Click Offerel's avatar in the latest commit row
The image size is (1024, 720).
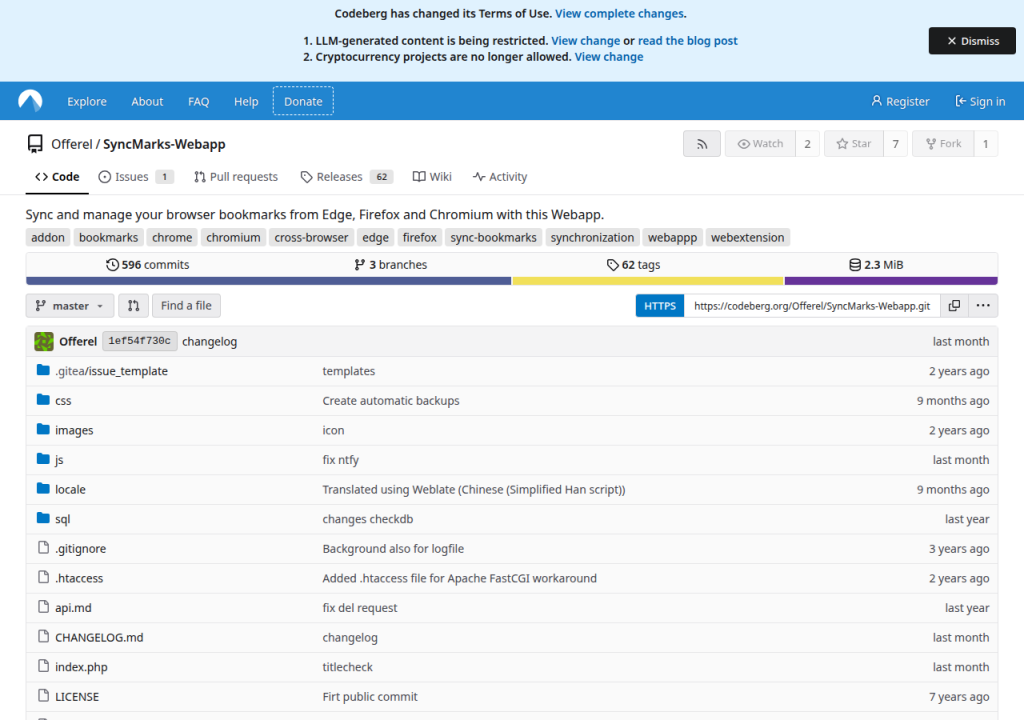[44, 341]
